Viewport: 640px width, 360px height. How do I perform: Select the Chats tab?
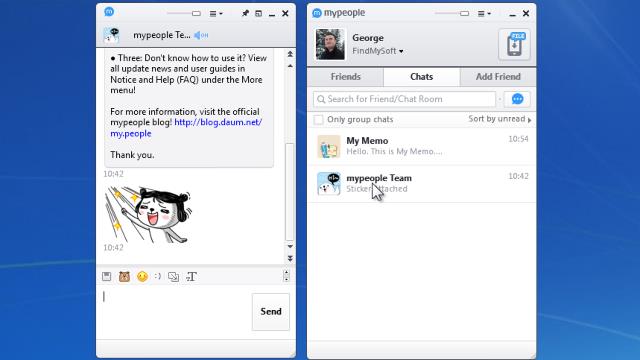pyautogui.click(x=422, y=77)
